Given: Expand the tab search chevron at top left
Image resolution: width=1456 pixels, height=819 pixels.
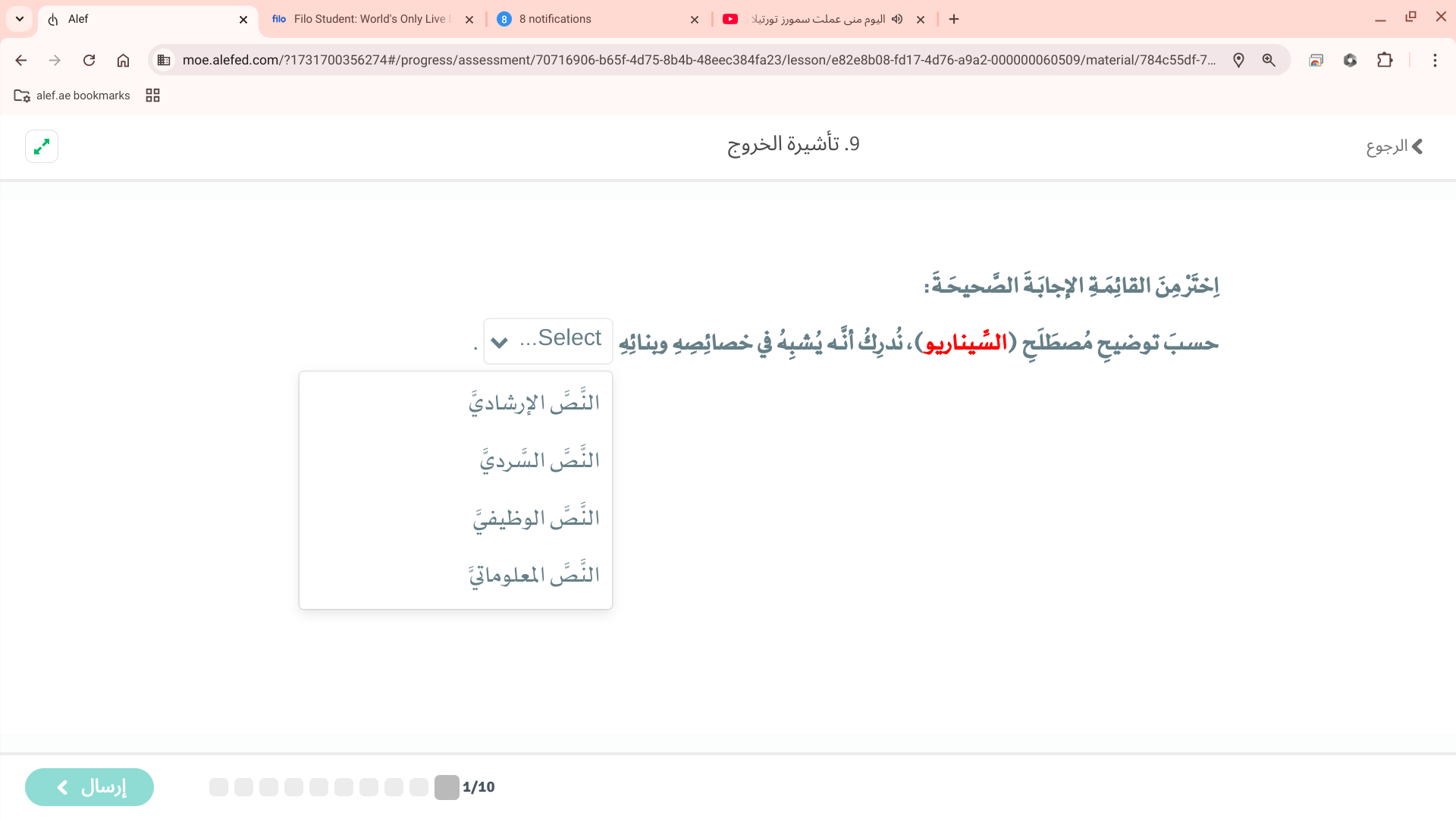Looking at the screenshot, I should coord(20,19).
